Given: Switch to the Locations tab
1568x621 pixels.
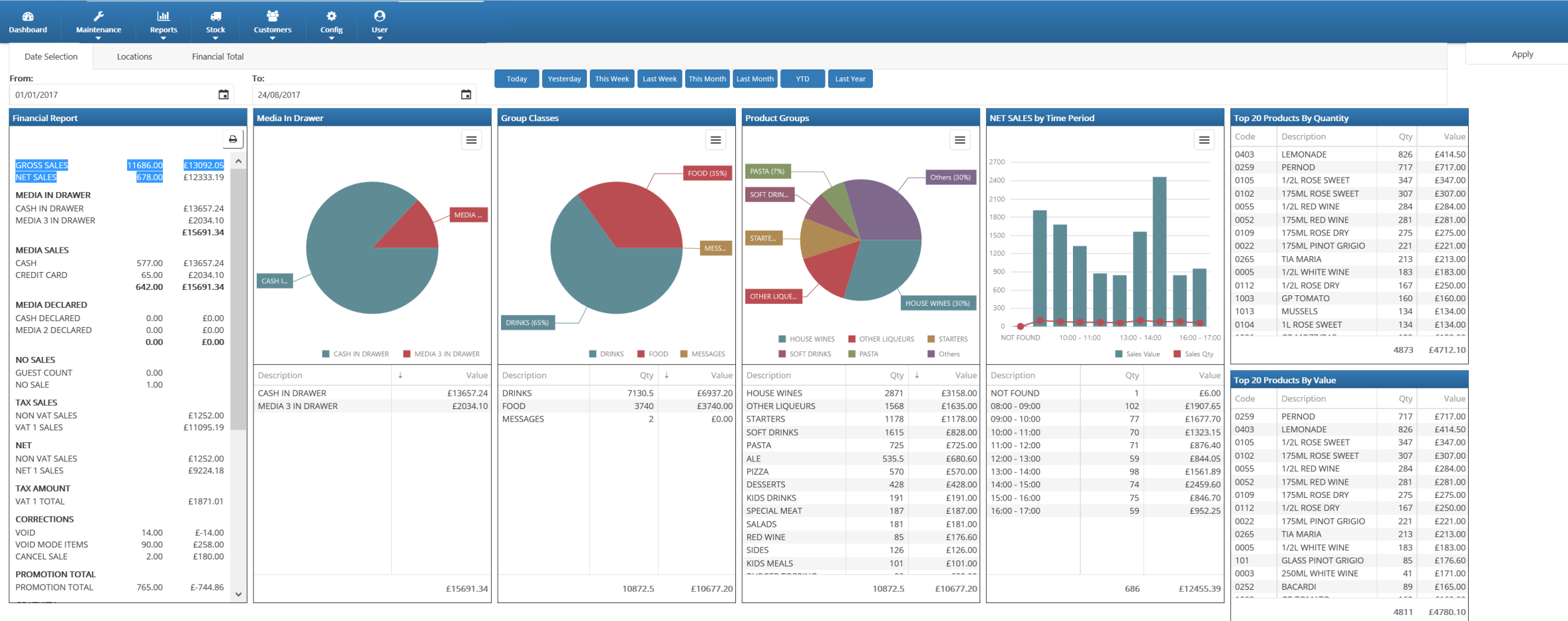Looking at the screenshot, I should pyautogui.click(x=134, y=57).
